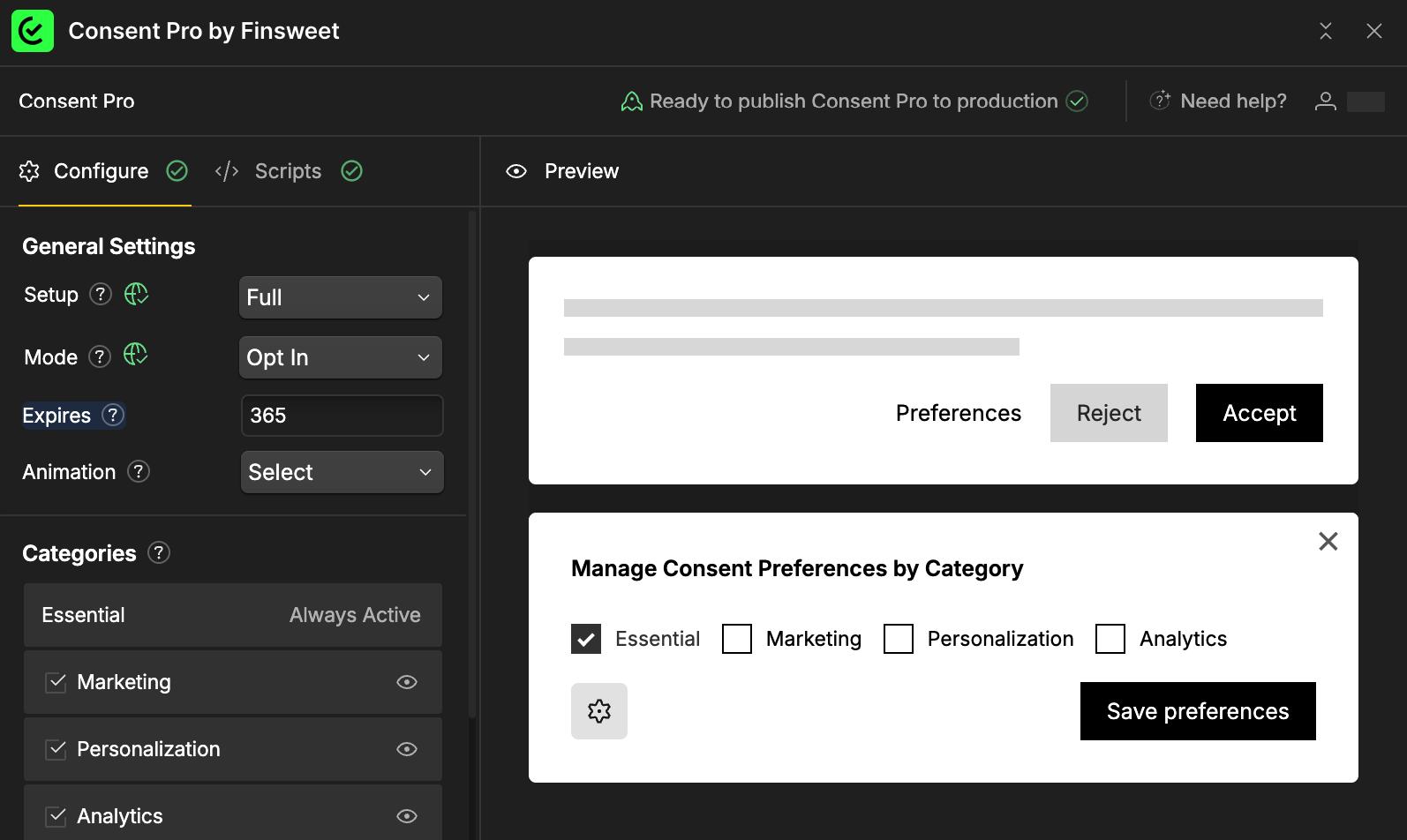Close the preferences preview panel
Image resolution: width=1407 pixels, height=840 pixels.
click(1328, 541)
